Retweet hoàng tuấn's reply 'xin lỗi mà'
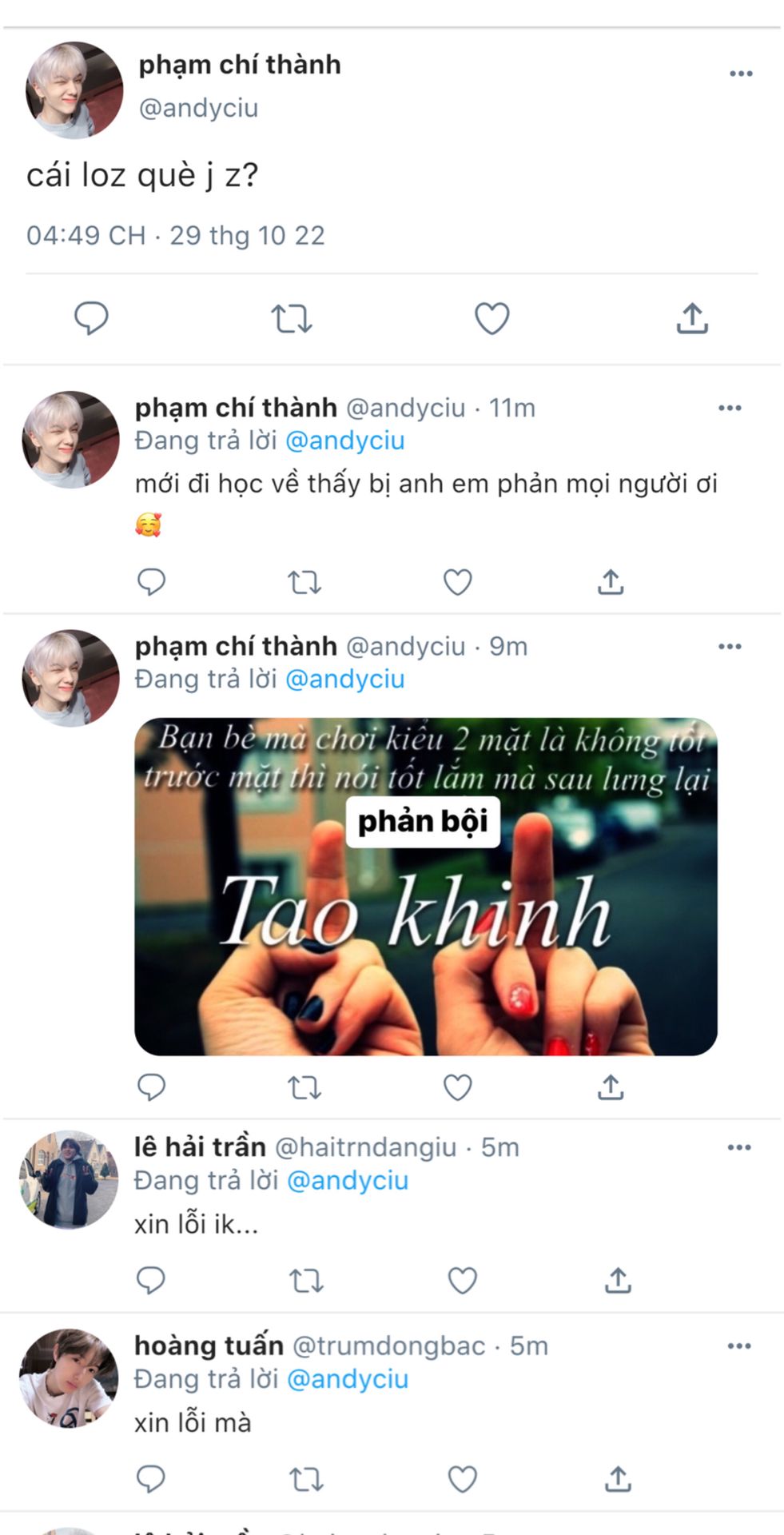The width and height of the screenshot is (784, 1535). click(306, 1480)
